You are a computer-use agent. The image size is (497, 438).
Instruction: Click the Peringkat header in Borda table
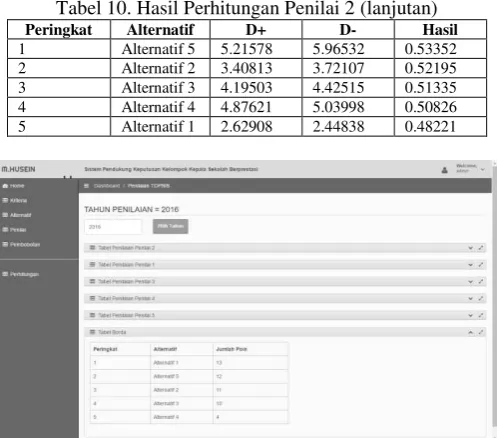pos(105,349)
